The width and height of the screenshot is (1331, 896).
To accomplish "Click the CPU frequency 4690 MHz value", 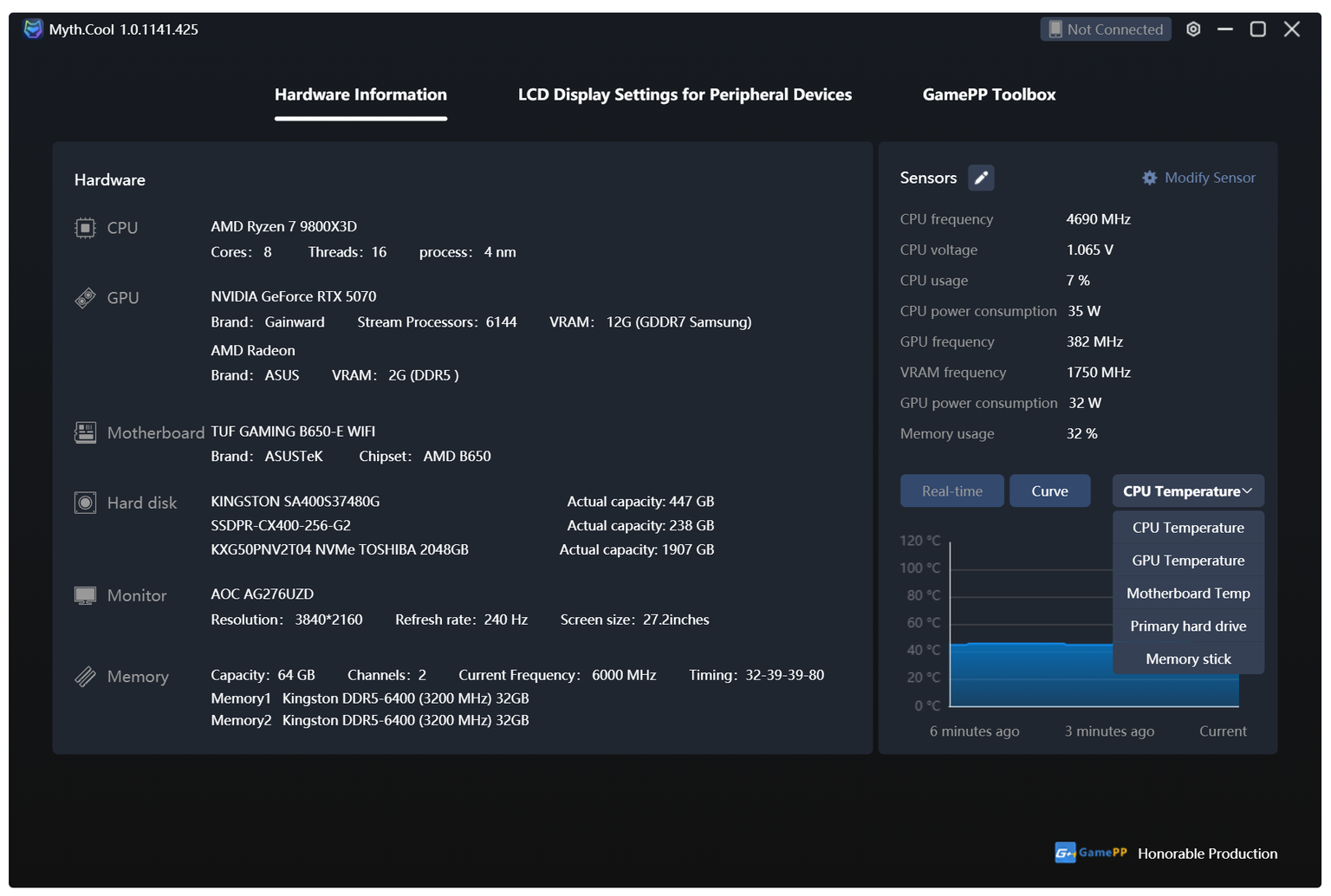I will point(1098,219).
